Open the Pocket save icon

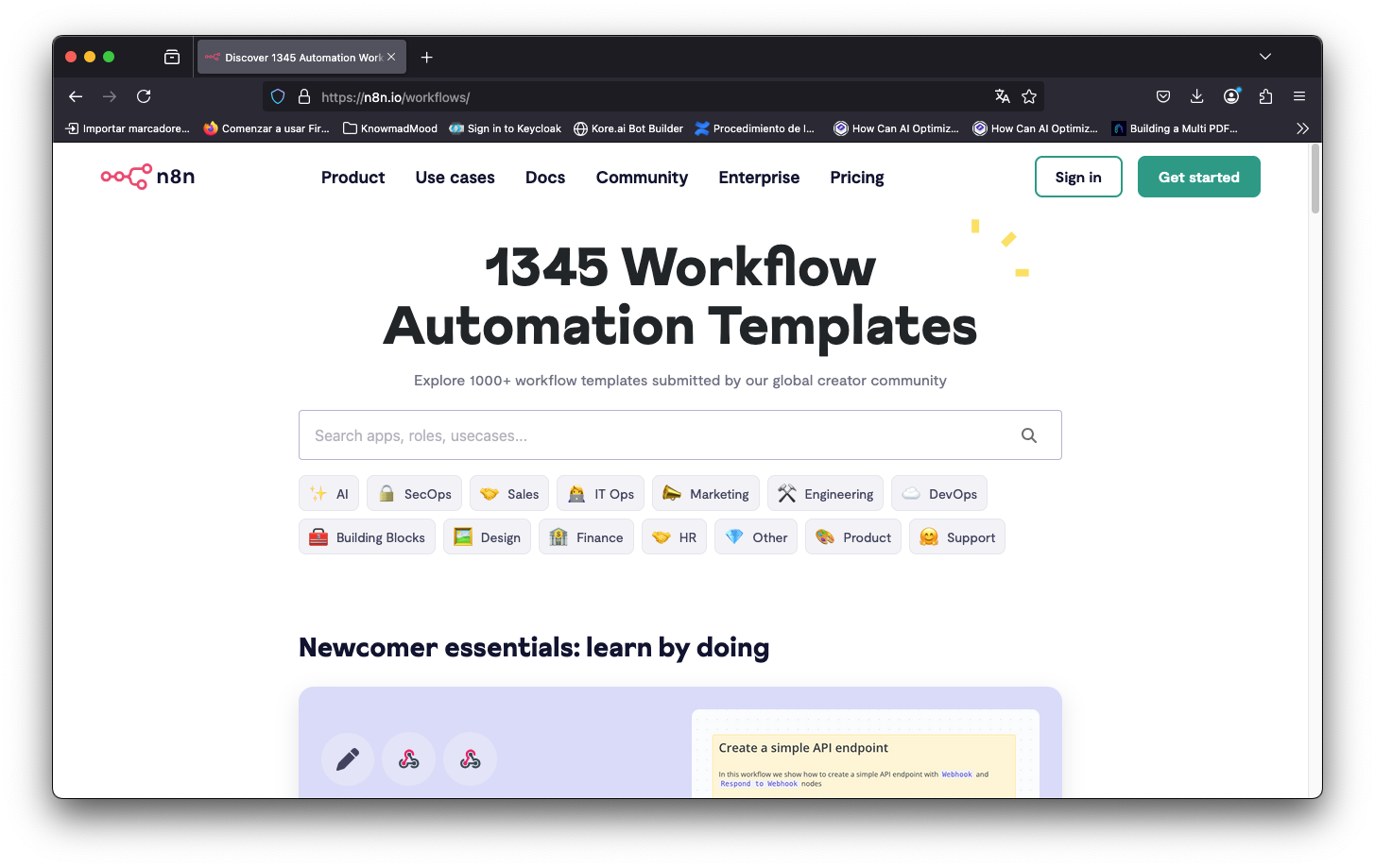point(1163,96)
